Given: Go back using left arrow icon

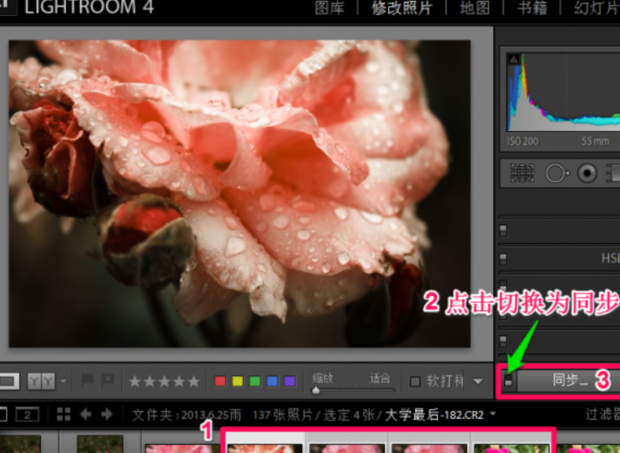Looking at the screenshot, I should (x=85, y=414).
